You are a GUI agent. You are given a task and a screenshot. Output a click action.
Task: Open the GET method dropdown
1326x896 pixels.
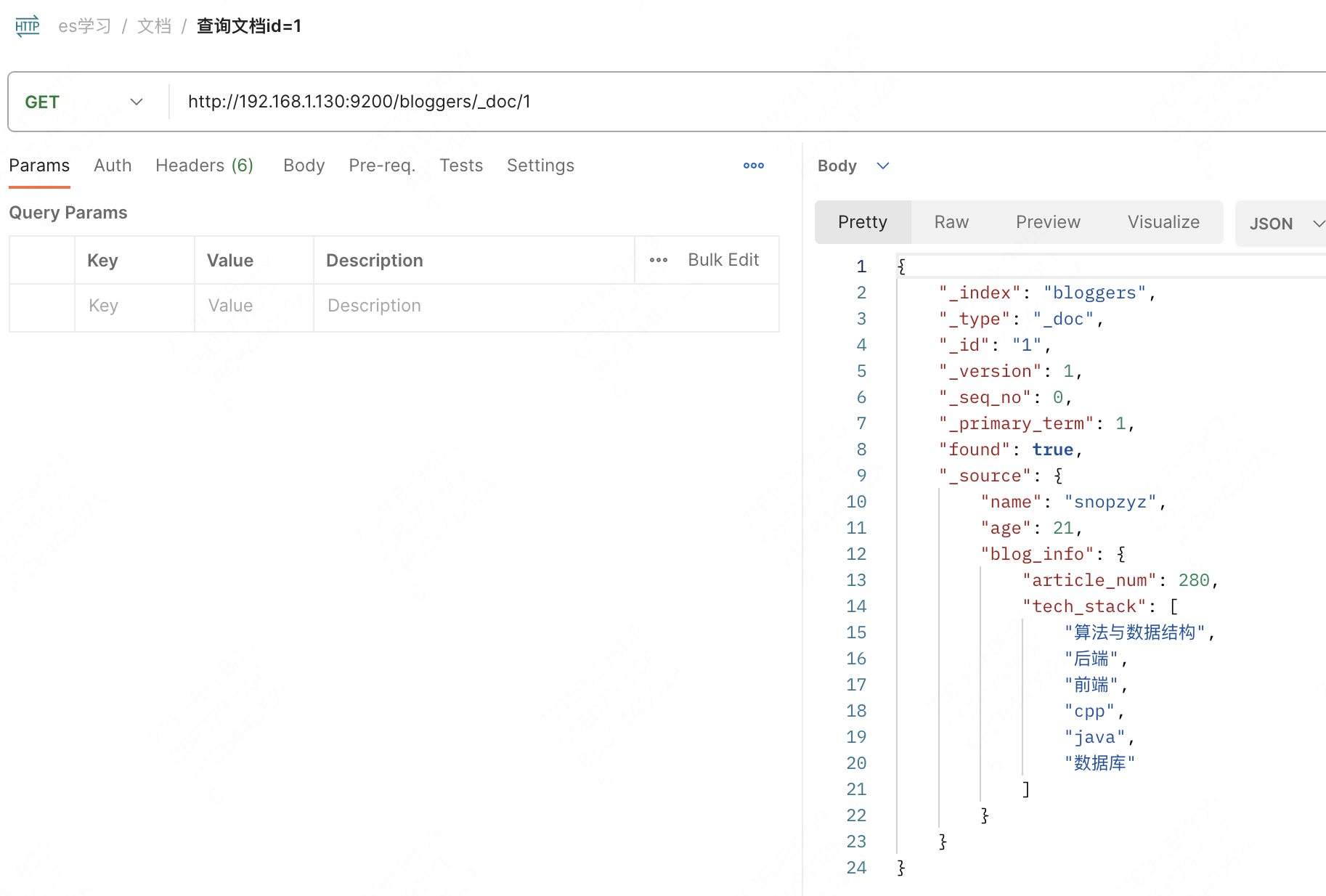tap(84, 102)
